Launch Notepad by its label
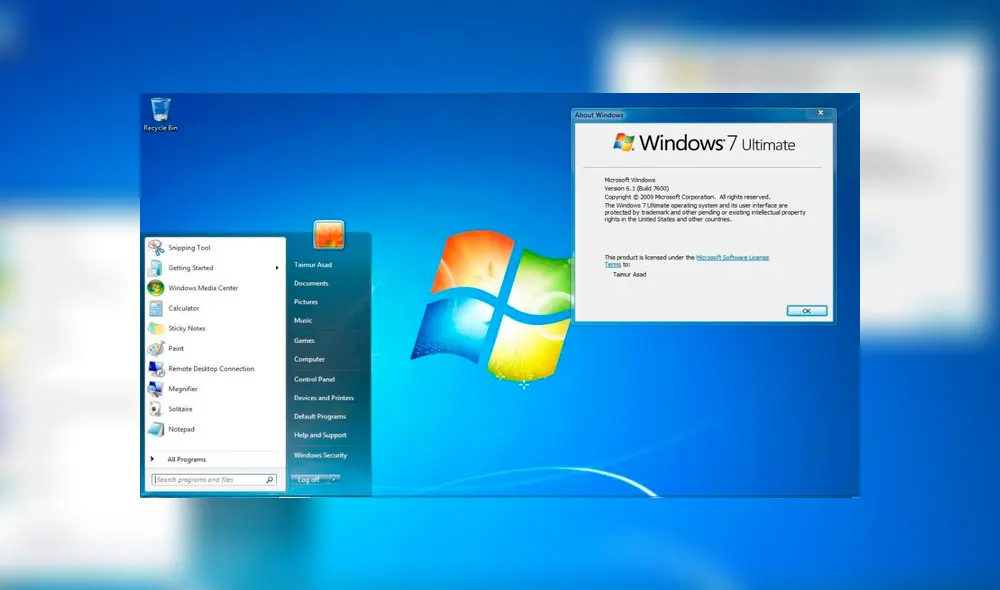 click(182, 429)
